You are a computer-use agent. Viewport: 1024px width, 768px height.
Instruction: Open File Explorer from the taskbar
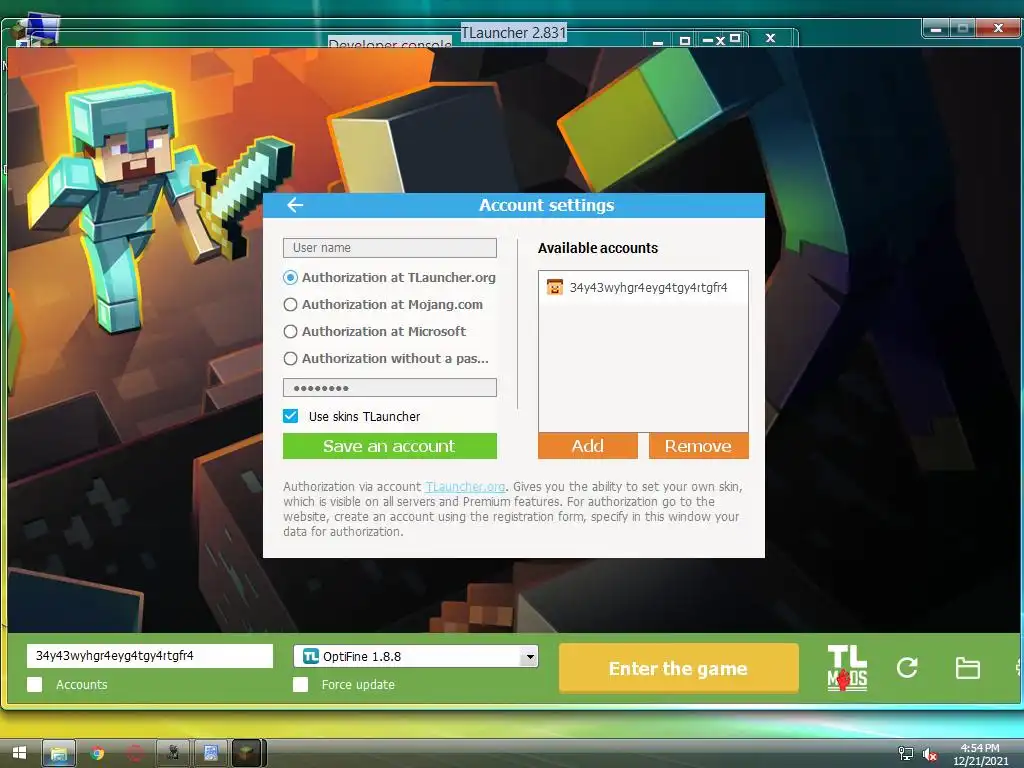tap(59, 753)
